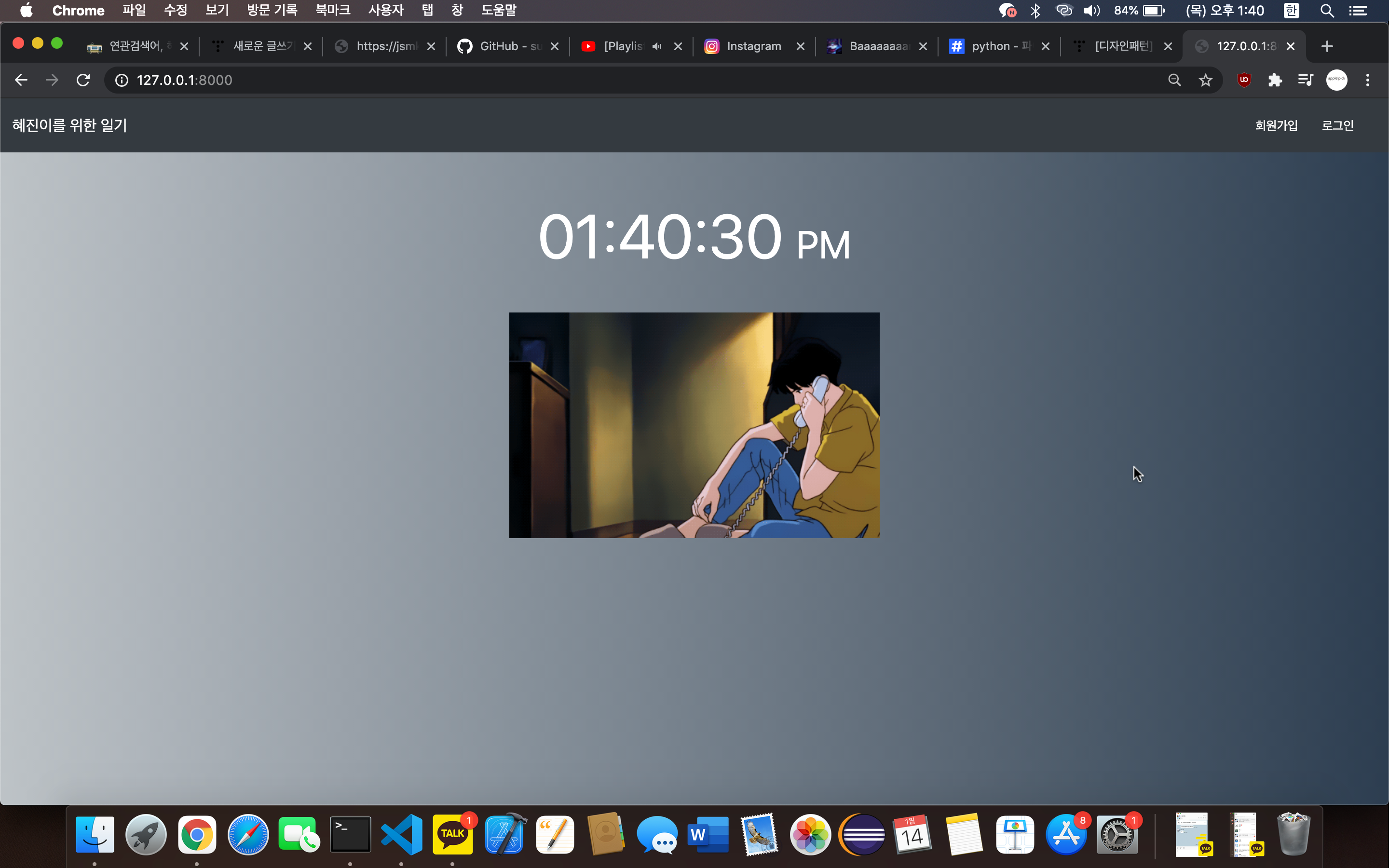
Task: Toggle the Korean input source in the menu bar
Action: (1292, 10)
